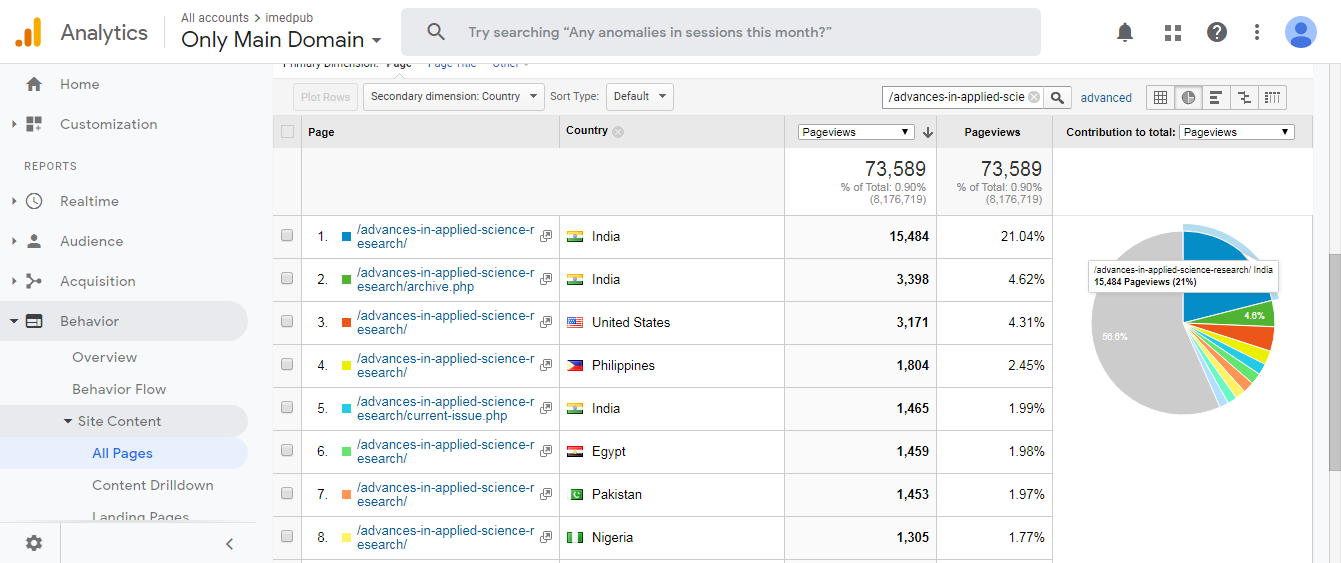Click the magnifier button beside the table filter
Viewport: 1341px width, 563px height.
(1059, 97)
